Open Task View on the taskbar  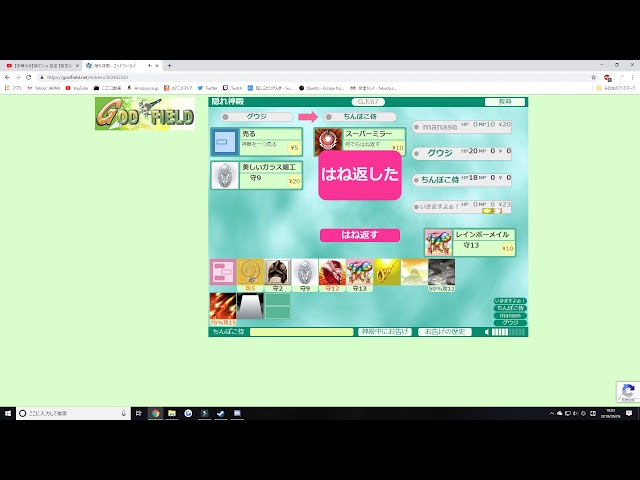(139, 413)
